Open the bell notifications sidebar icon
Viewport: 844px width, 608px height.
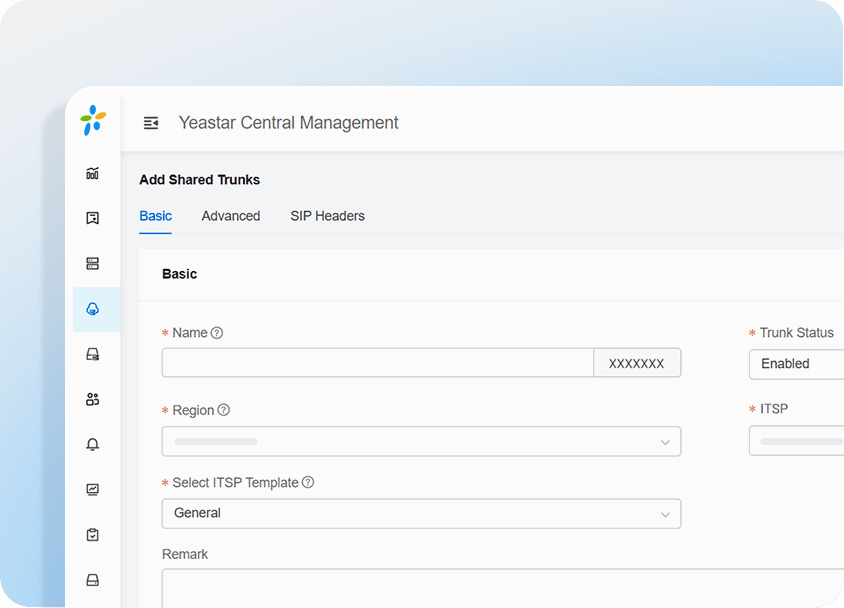(x=93, y=444)
